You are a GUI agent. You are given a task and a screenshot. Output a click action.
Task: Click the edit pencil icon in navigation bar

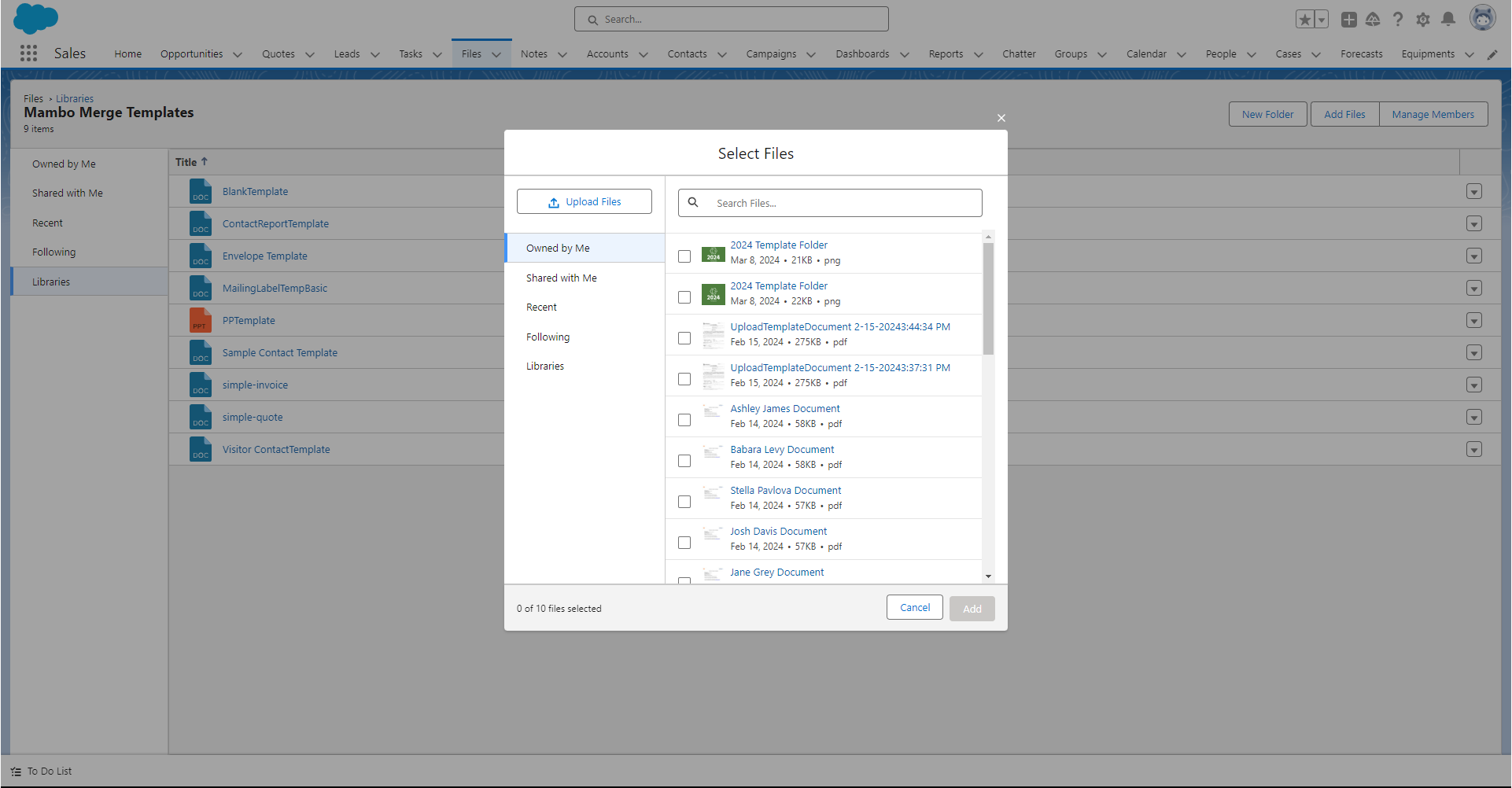[1493, 54]
